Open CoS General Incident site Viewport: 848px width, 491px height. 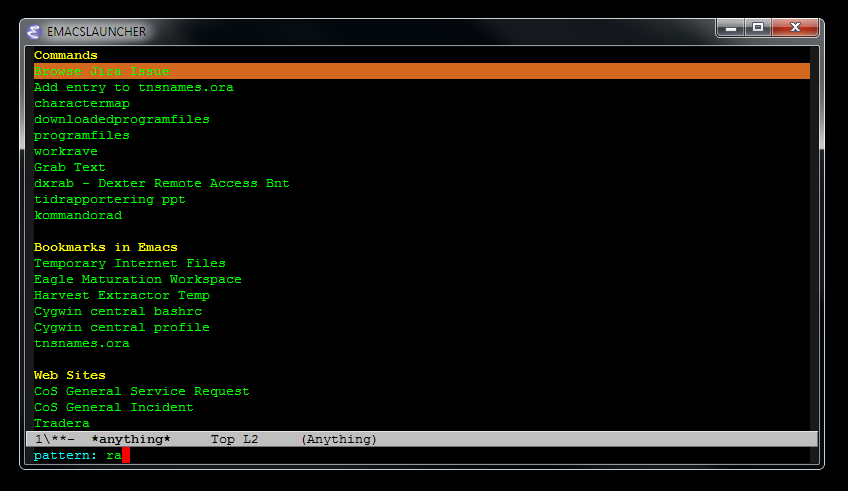tap(114, 407)
